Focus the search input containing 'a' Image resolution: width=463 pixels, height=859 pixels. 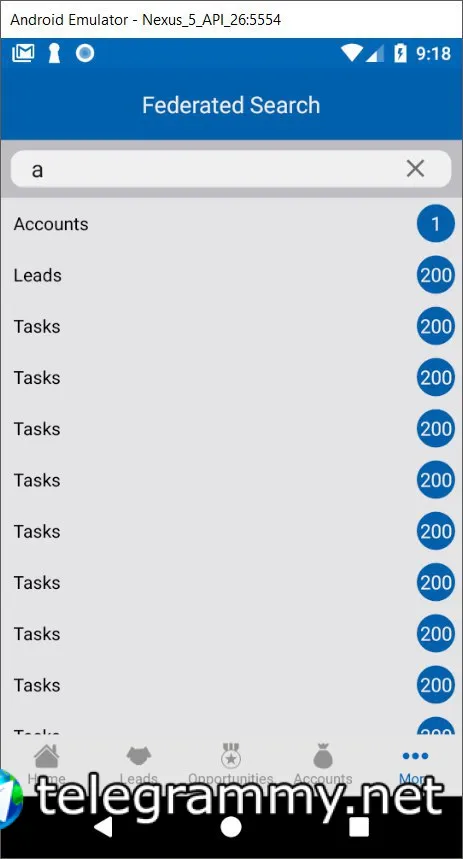tap(231, 169)
